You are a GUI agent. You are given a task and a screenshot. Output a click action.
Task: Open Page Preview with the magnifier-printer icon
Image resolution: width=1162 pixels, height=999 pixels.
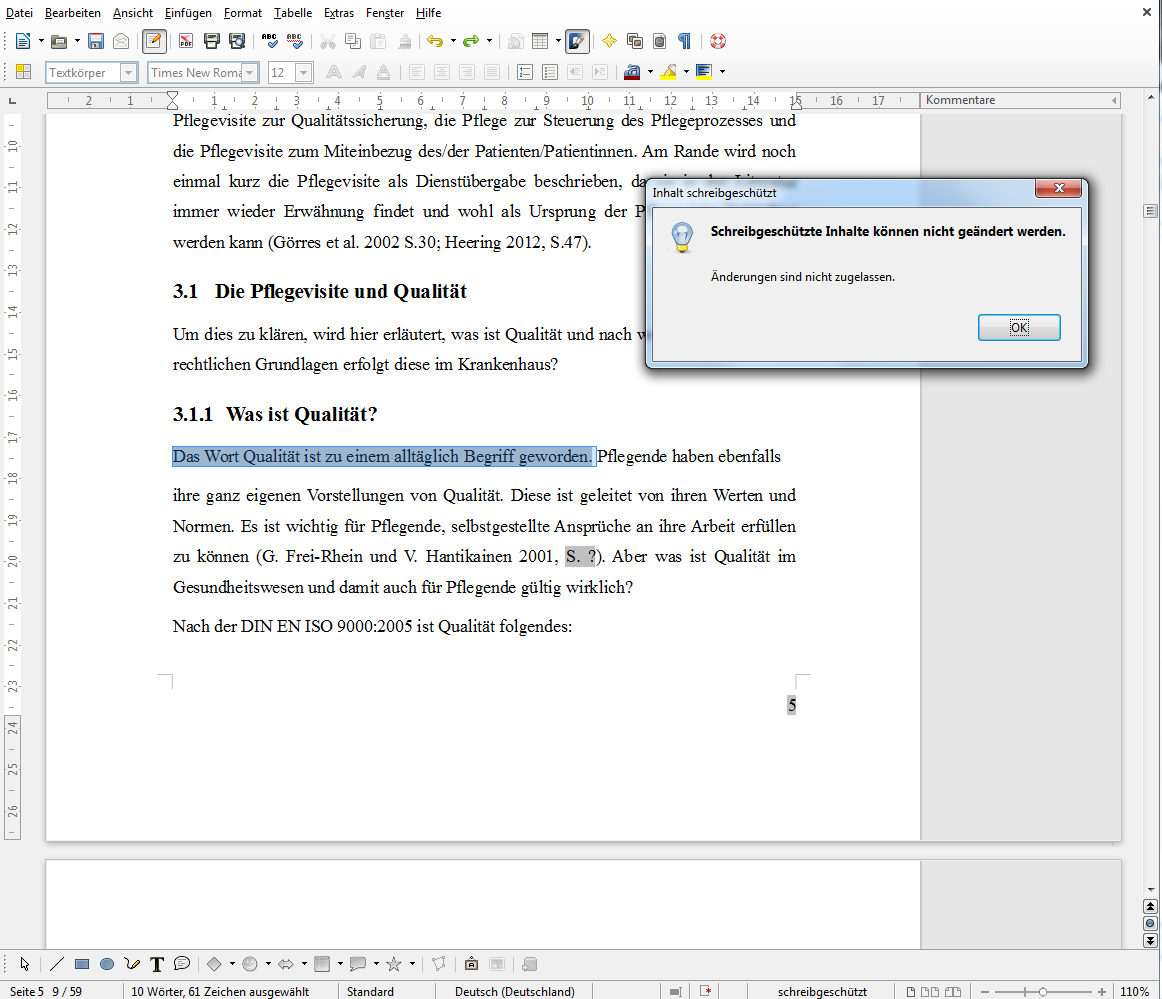pyautogui.click(x=237, y=41)
